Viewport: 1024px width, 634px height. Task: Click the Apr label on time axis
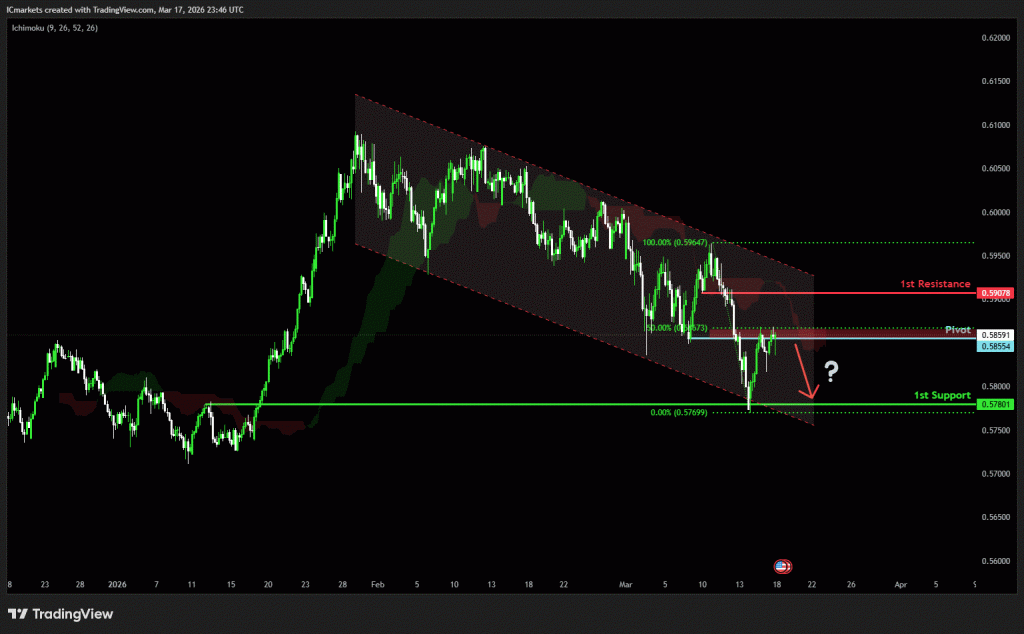pyautogui.click(x=900, y=582)
